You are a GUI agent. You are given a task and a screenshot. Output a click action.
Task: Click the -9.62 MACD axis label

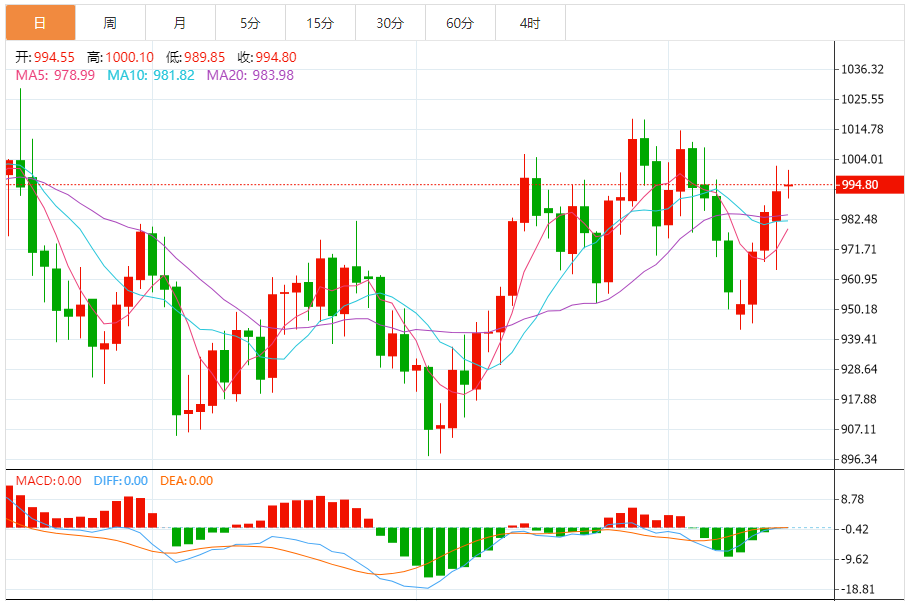tap(855, 559)
